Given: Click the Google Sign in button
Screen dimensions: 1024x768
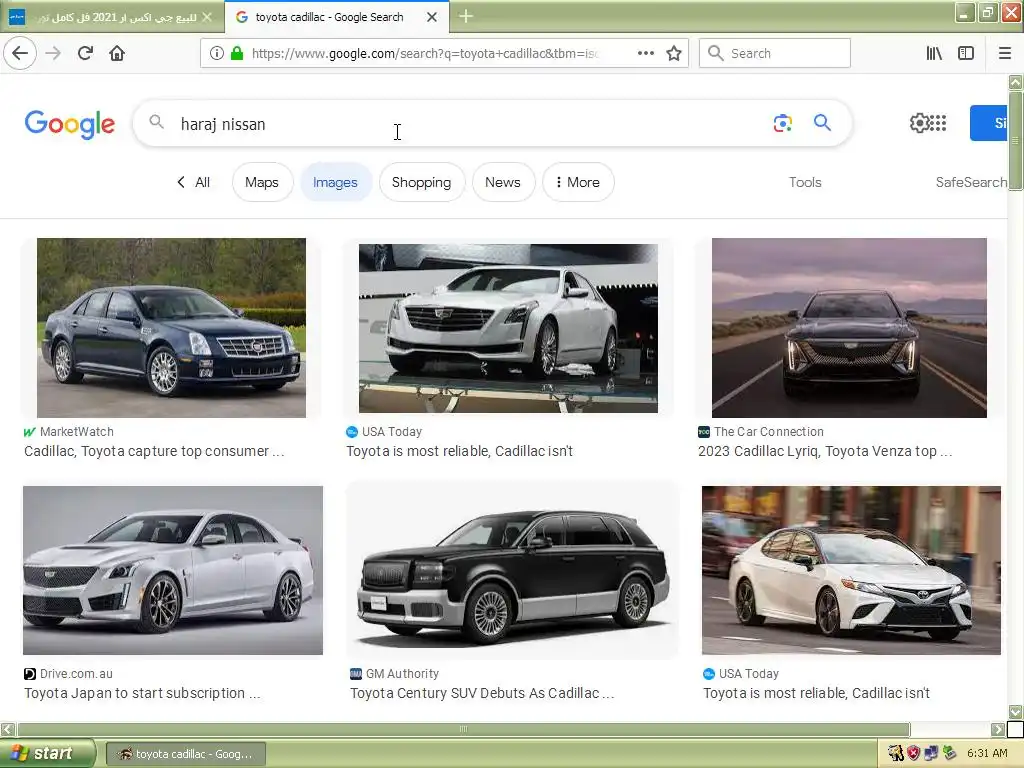Looking at the screenshot, I should click(x=989, y=123).
